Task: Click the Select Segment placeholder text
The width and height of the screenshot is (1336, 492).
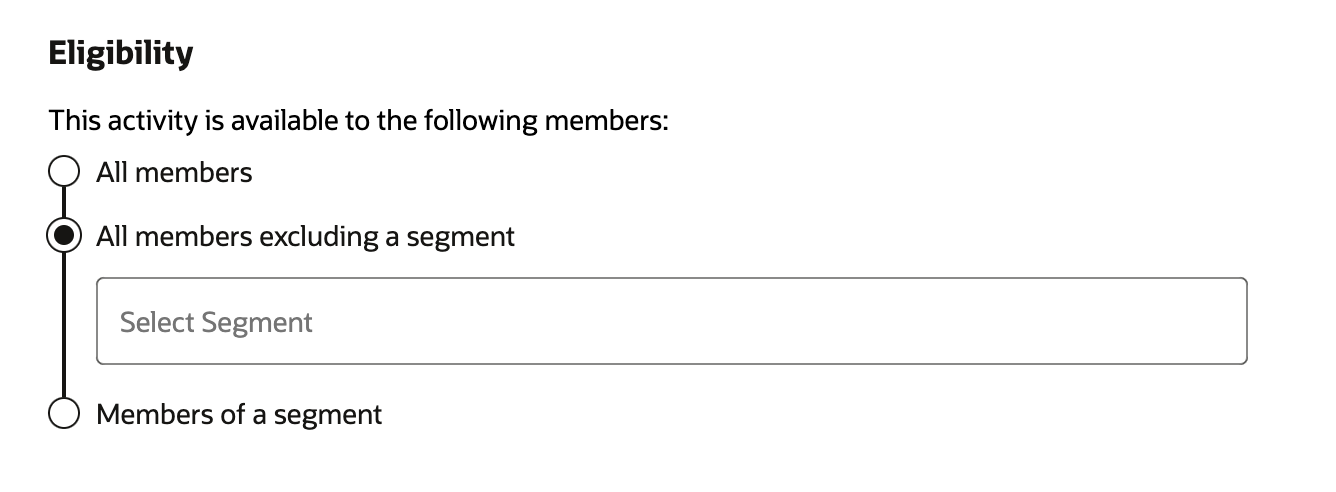Action: click(x=216, y=322)
